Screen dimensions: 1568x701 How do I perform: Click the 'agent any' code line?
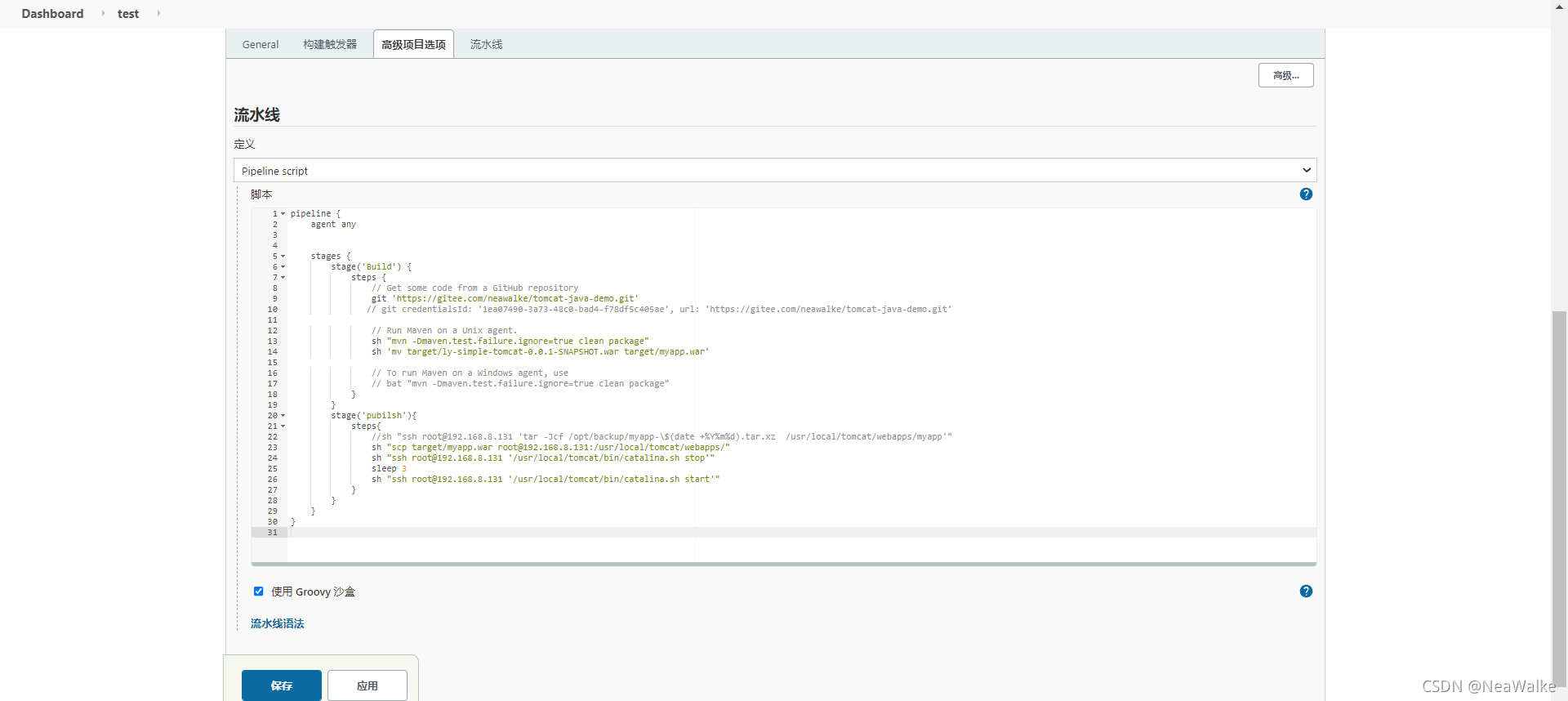coord(333,225)
